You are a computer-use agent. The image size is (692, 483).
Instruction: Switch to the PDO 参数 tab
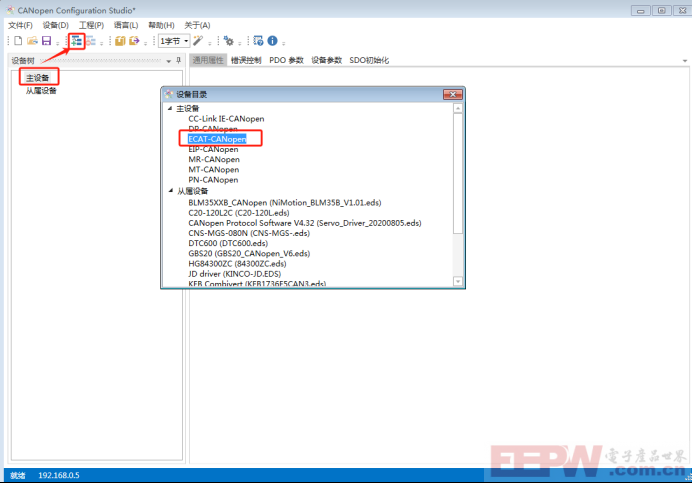286,60
